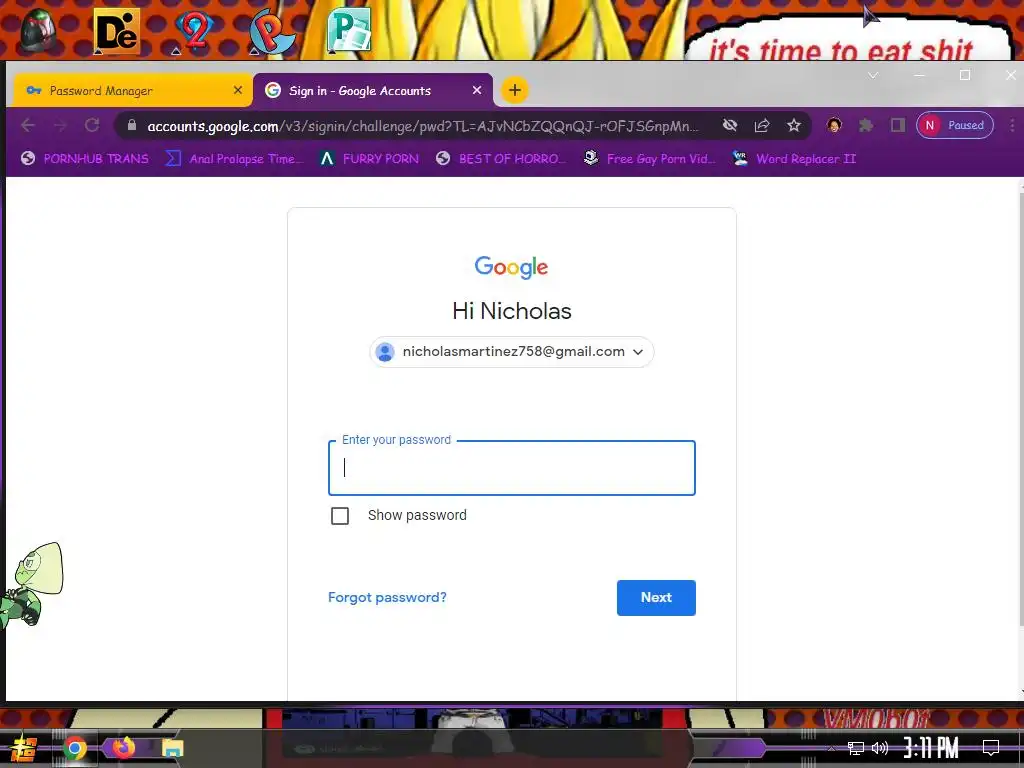Image resolution: width=1024 pixels, height=768 pixels.
Task: Open the 3:11 PM clock
Action: (x=931, y=748)
